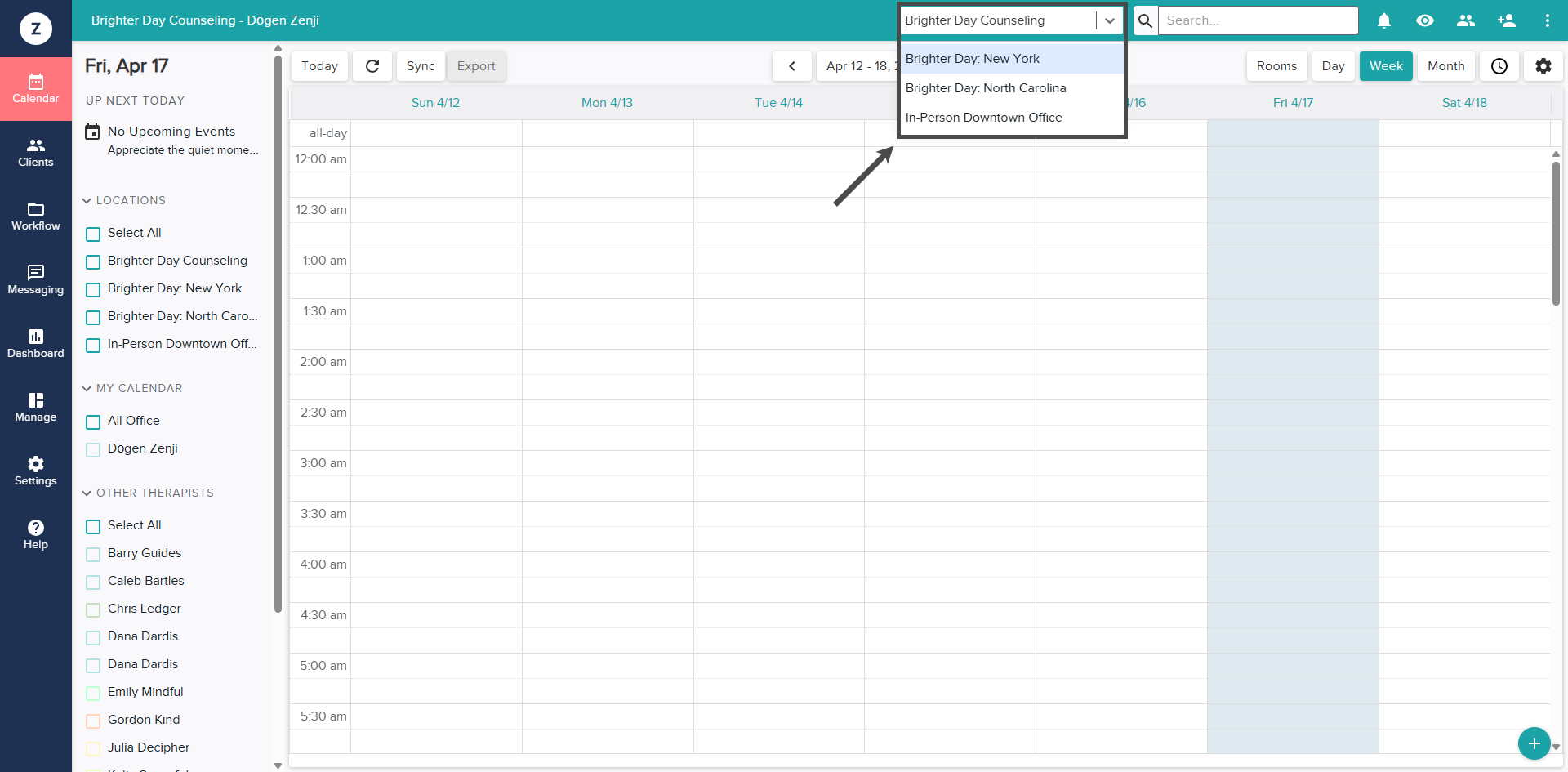Check Julia Decipher therapist
The image size is (1568, 772).
tap(93, 748)
